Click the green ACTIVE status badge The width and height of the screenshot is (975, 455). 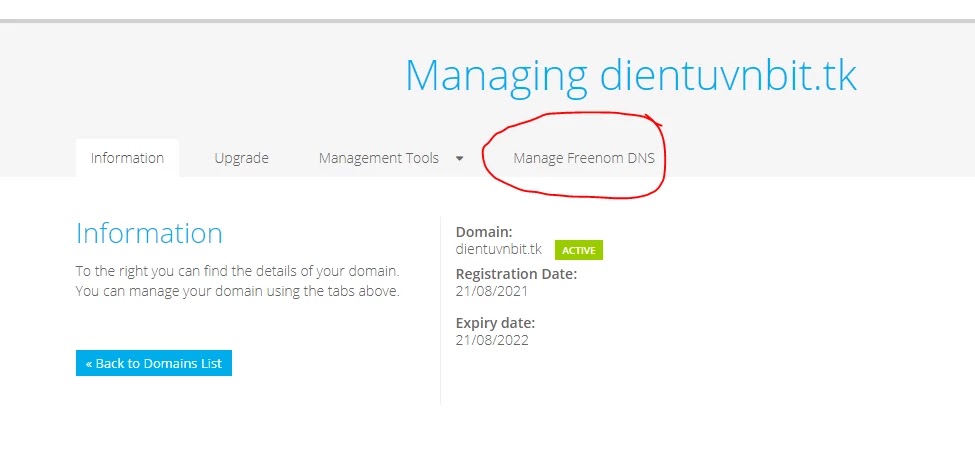point(579,250)
